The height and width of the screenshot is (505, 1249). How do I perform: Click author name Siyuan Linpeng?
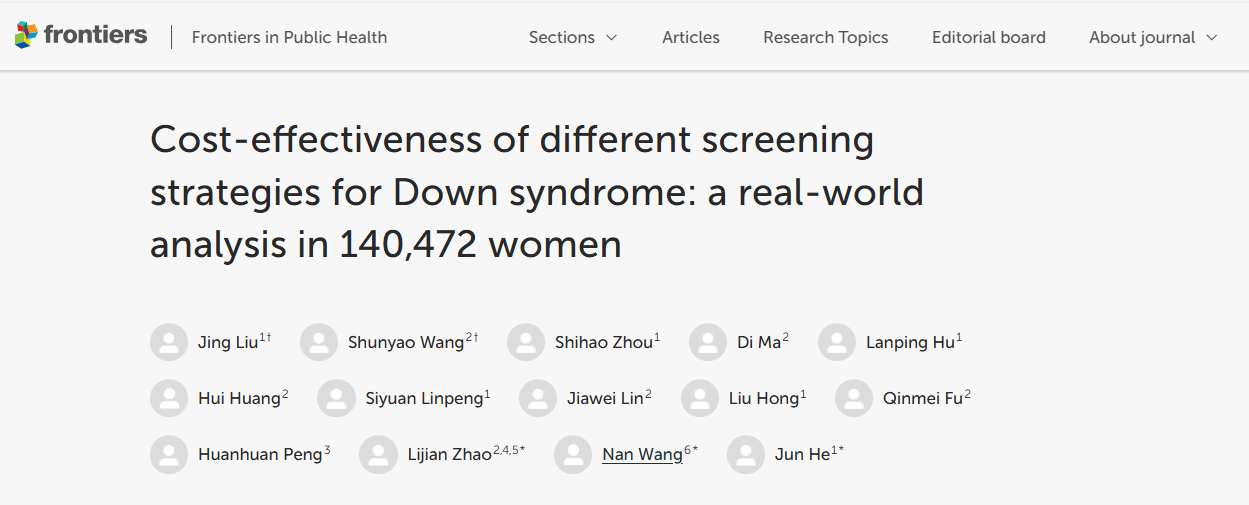(423, 399)
